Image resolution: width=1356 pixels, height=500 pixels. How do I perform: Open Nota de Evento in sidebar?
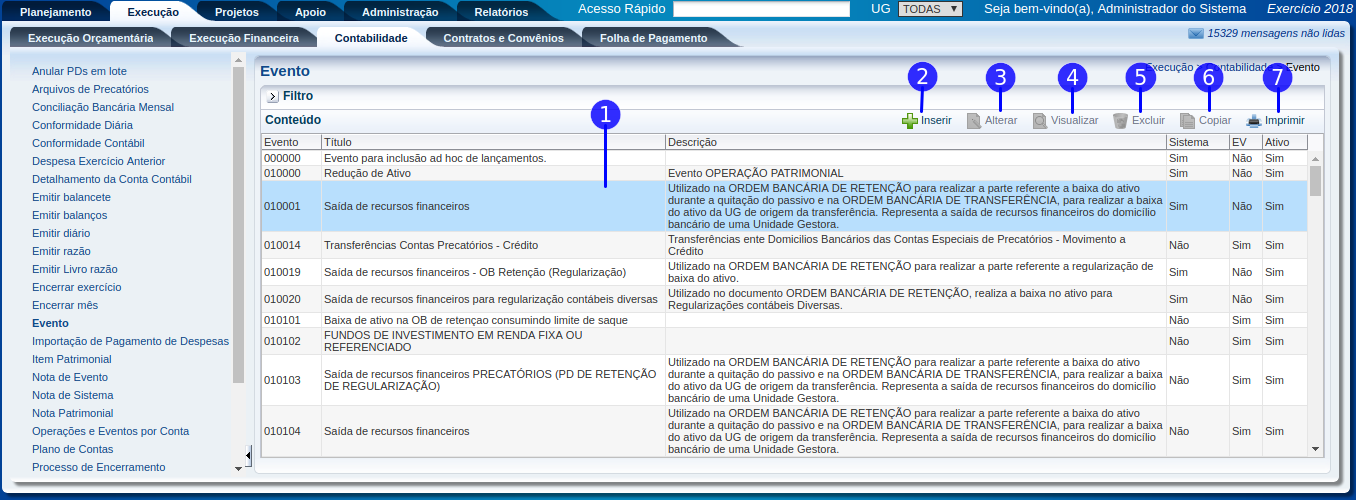pyautogui.click(x=70, y=377)
